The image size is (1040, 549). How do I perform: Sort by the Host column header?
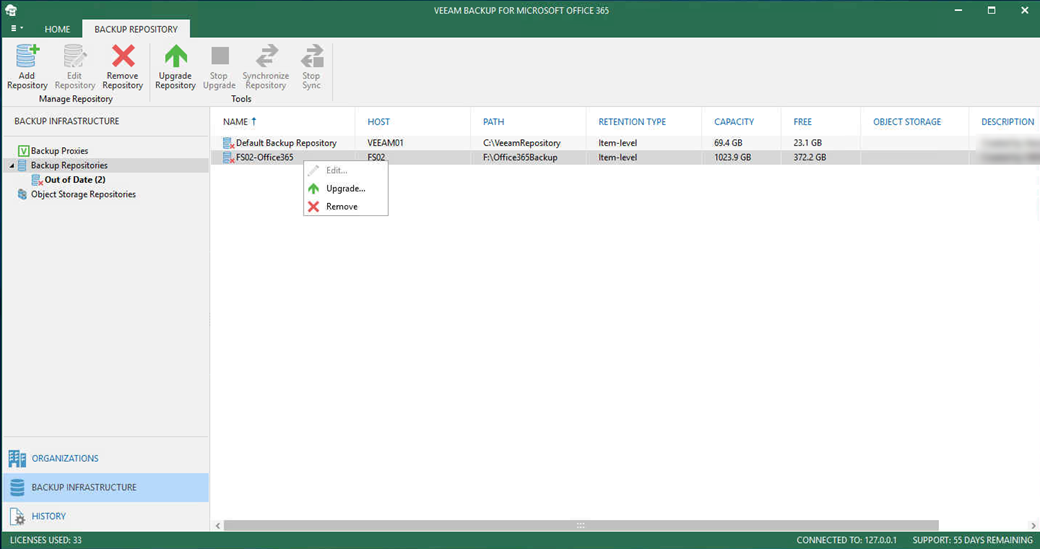click(x=379, y=121)
